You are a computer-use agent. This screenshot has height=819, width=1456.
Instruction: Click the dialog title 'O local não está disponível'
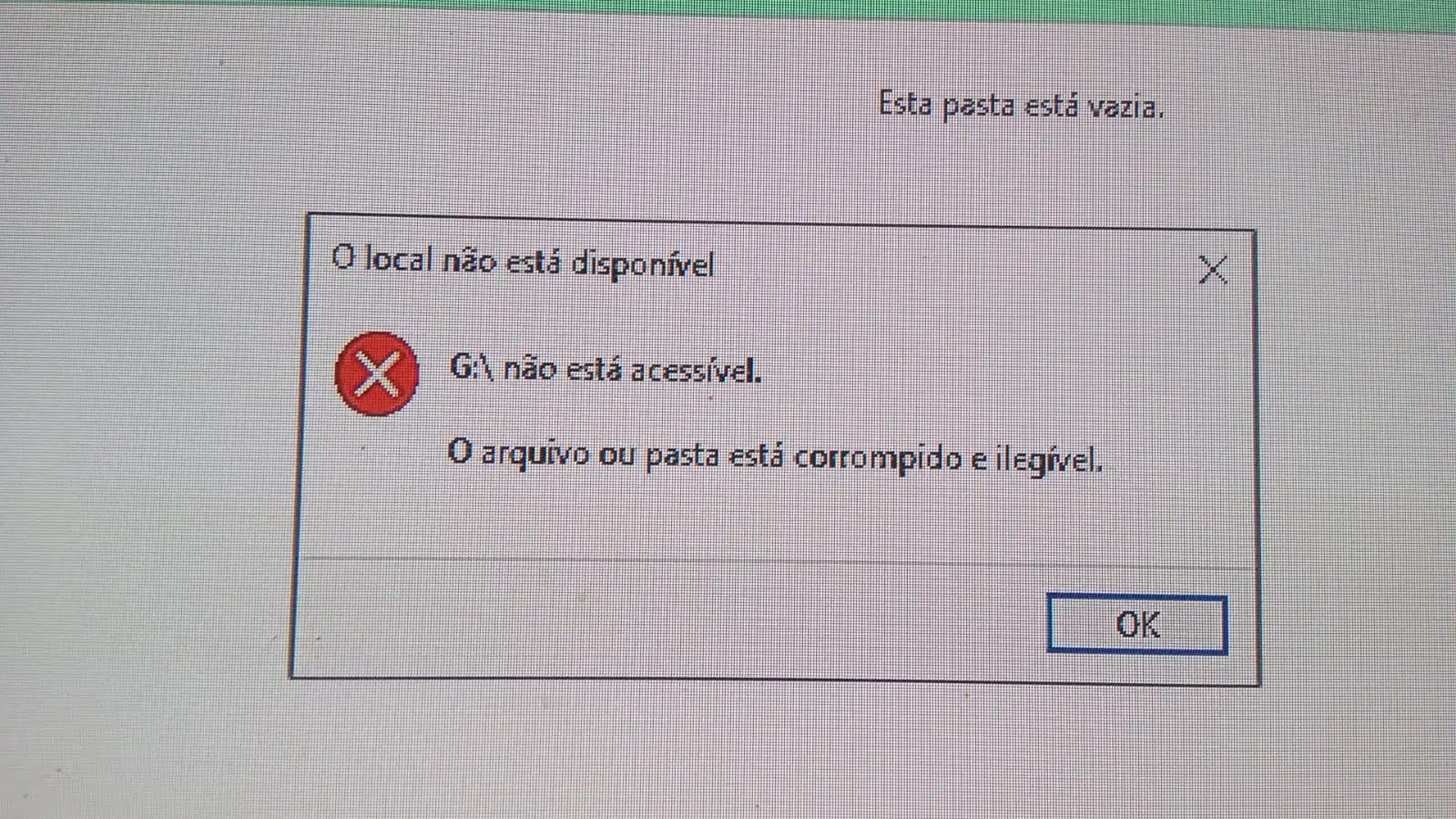click(x=523, y=261)
